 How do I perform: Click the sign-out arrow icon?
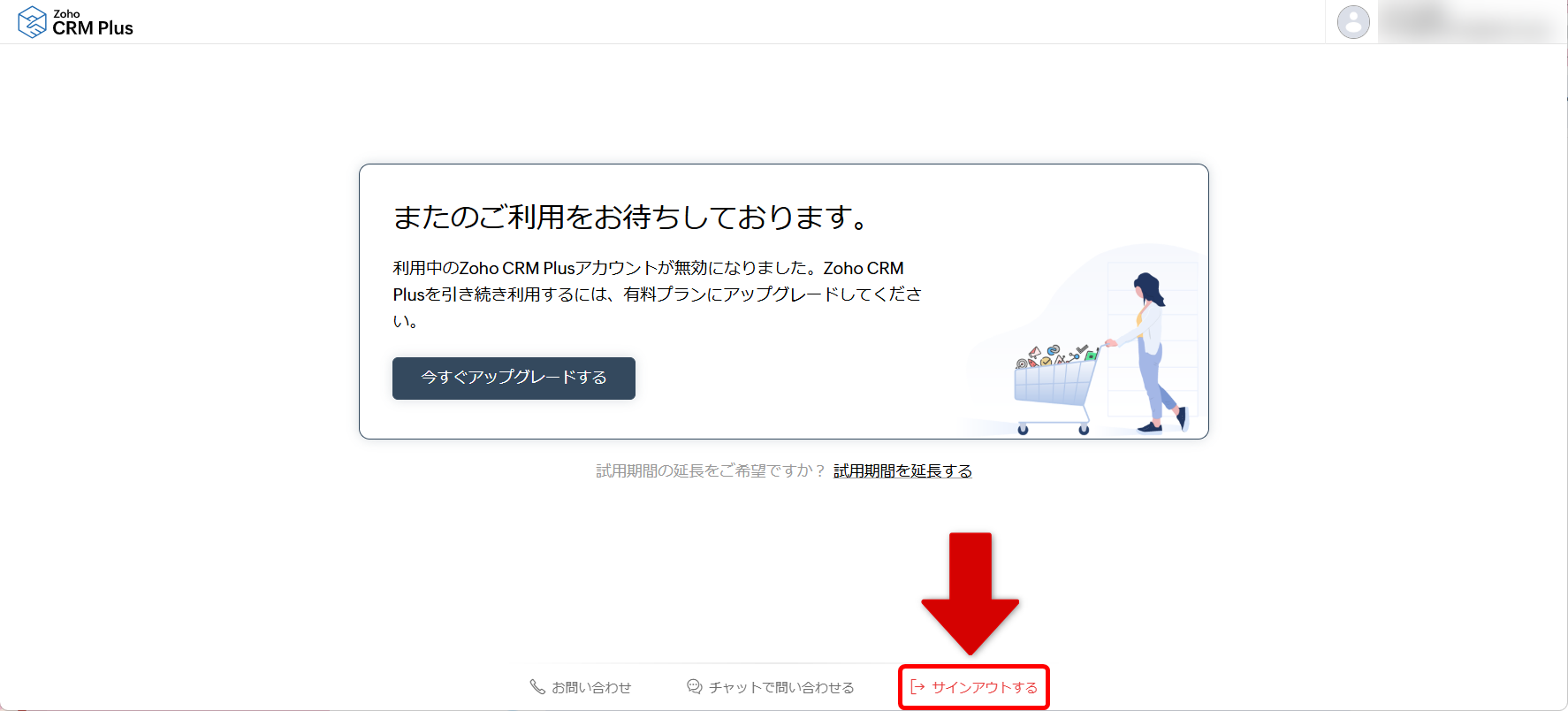pos(917,687)
